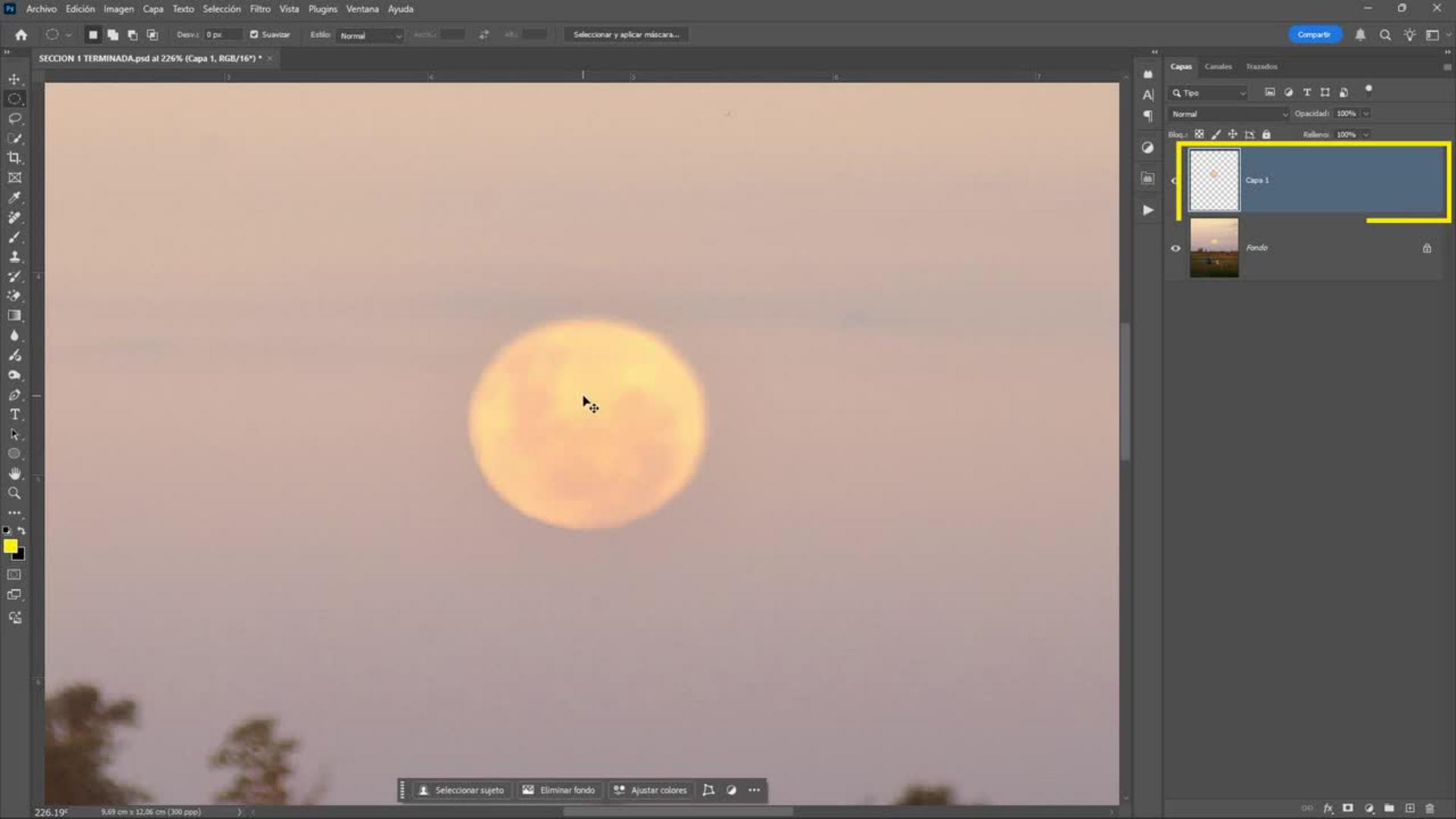Select the Zoom tool in toolbar

click(14, 493)
